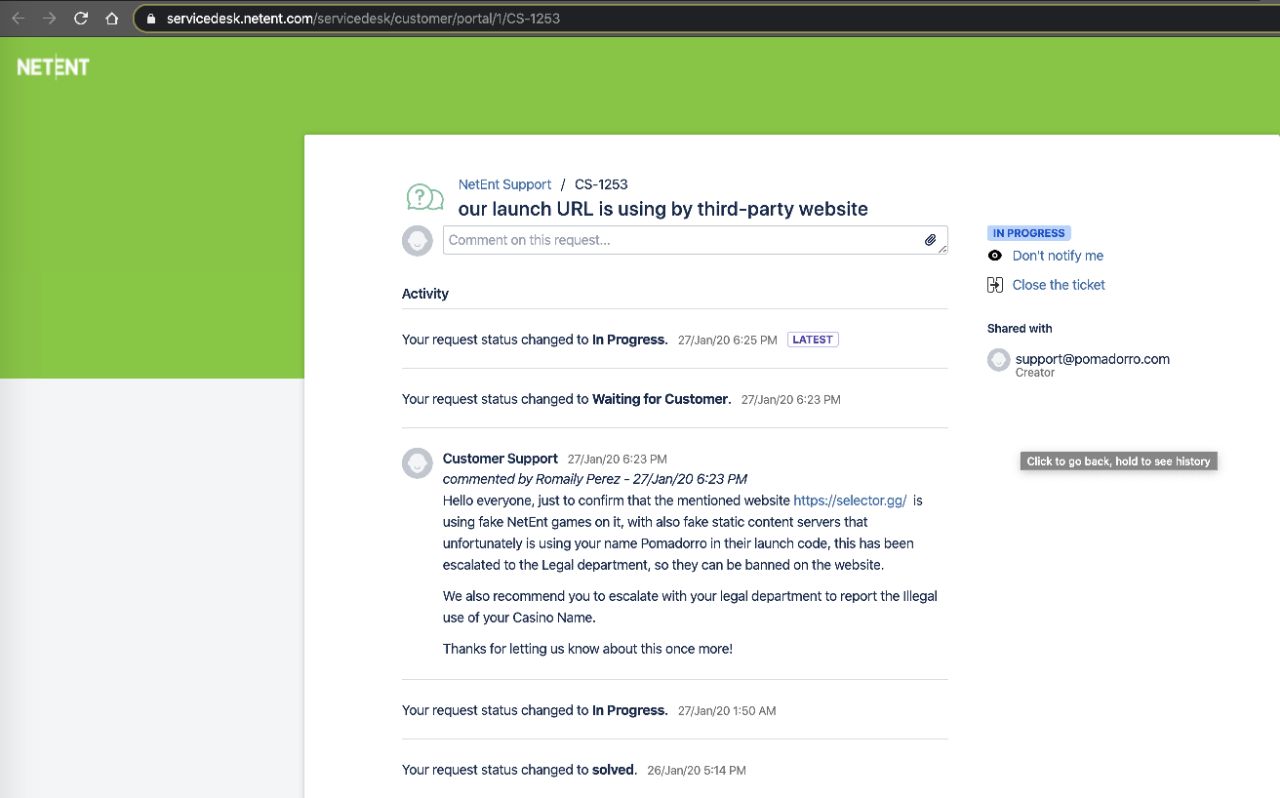Click ticket number CS-1253 in the breadcrumb
This screenshot has height=798, width=1280.
tap(601, 184)
